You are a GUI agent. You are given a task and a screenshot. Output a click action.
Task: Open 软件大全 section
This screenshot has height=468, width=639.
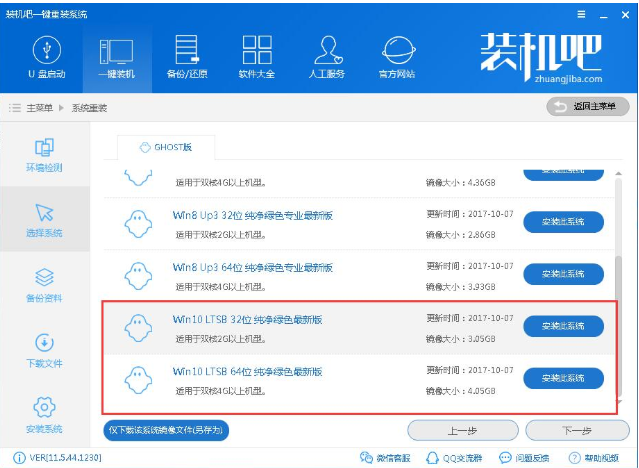click(x=257, y=57)
